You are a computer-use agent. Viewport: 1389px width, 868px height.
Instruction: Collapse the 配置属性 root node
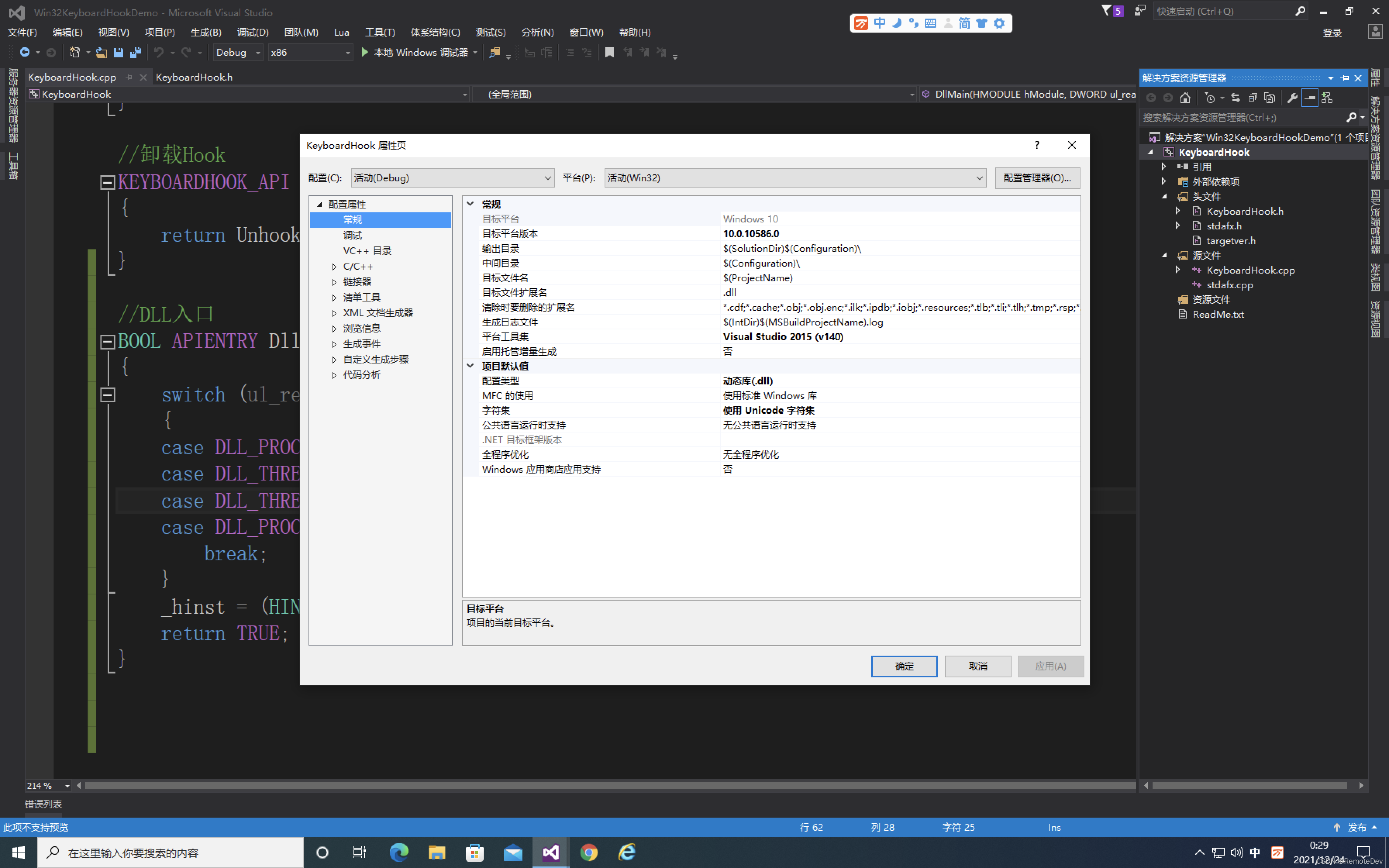click(319, 204)
